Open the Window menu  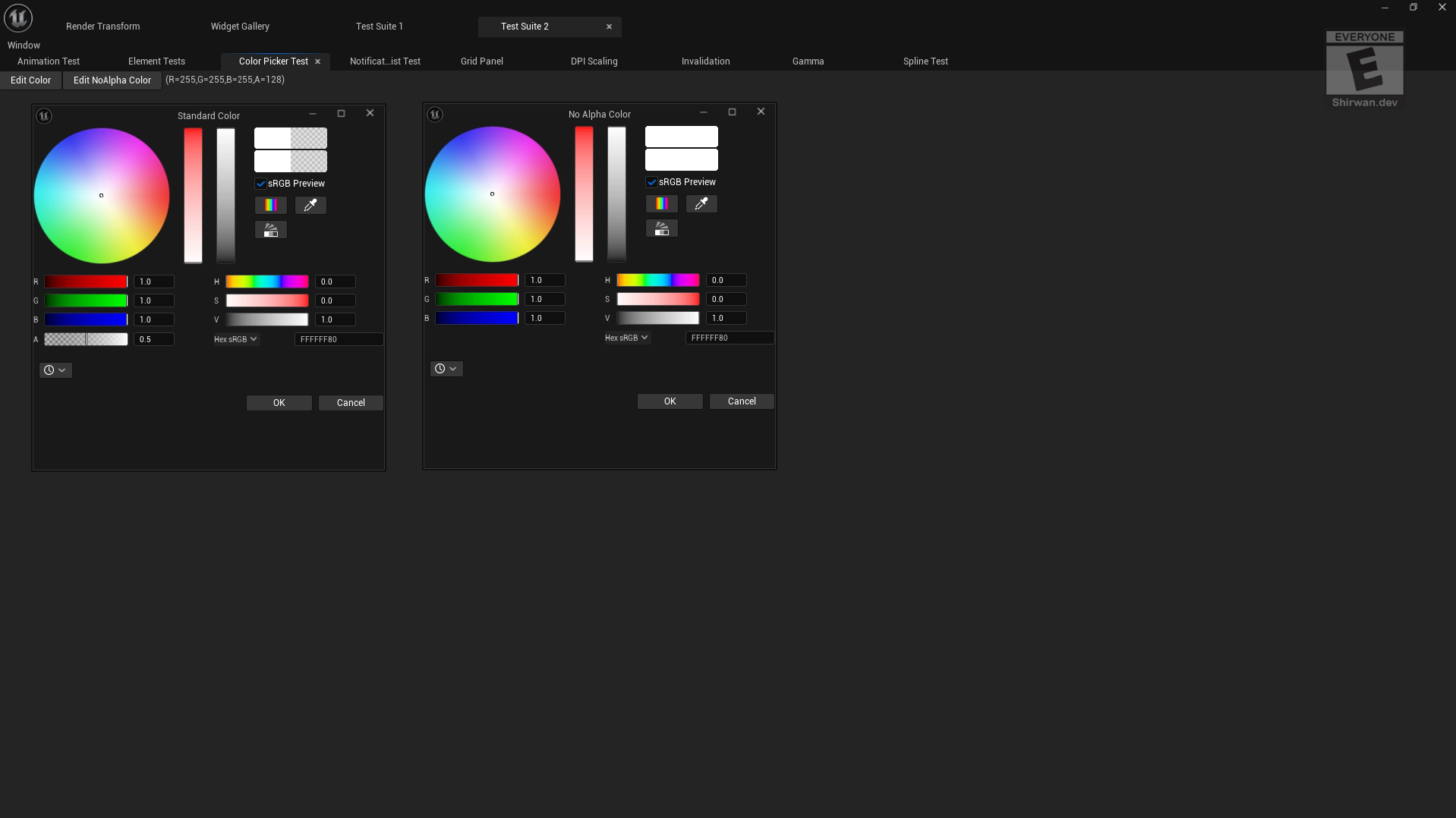[24, 46]
